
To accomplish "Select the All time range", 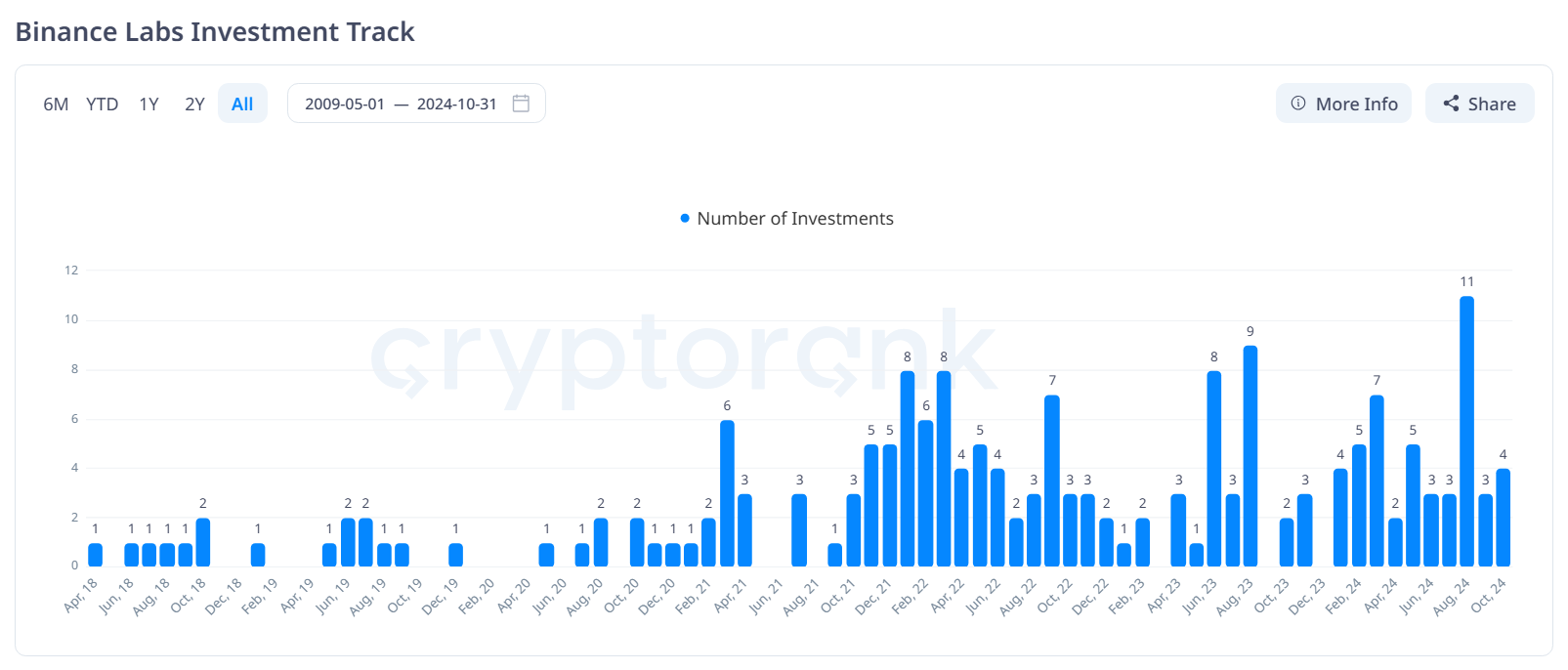I will [242, 104].
